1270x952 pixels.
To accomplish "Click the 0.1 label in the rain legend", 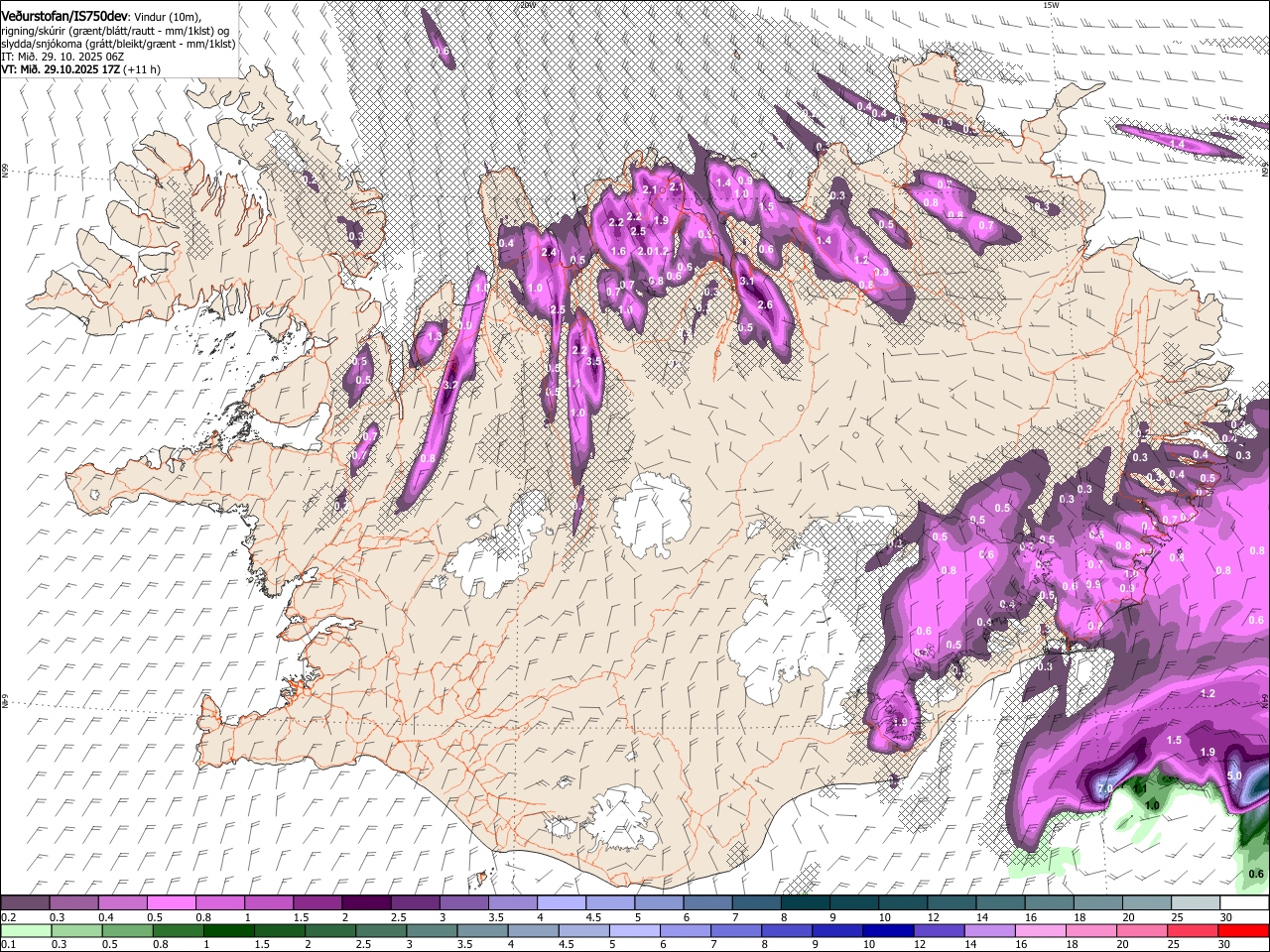I will coord(8,945).
